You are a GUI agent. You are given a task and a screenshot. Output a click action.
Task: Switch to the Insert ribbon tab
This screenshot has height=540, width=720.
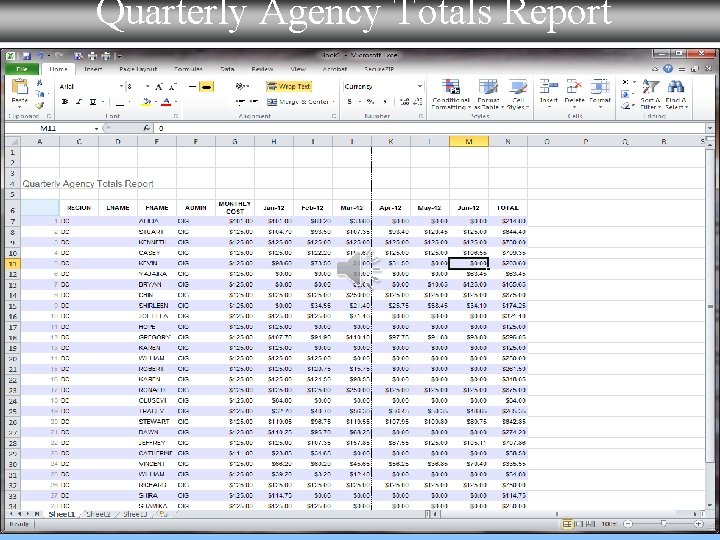click(93, 69)
